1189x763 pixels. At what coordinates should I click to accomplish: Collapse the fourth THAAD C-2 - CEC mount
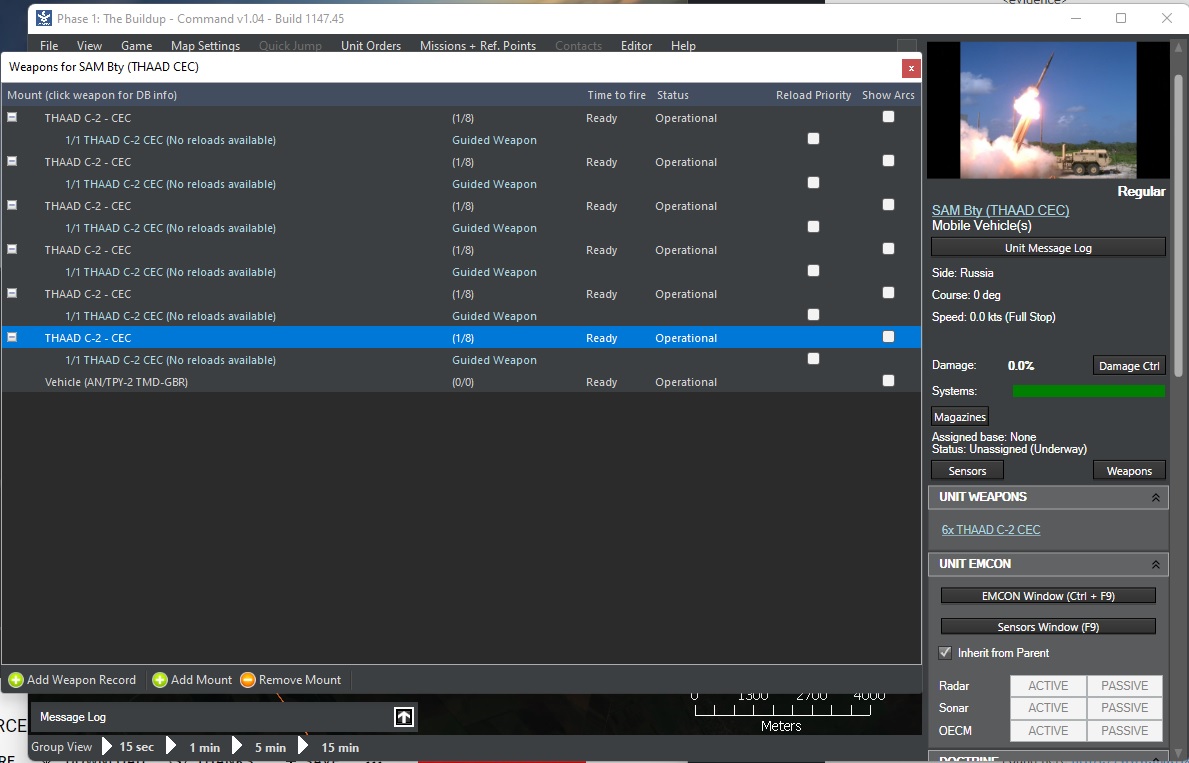coord(12,250)
